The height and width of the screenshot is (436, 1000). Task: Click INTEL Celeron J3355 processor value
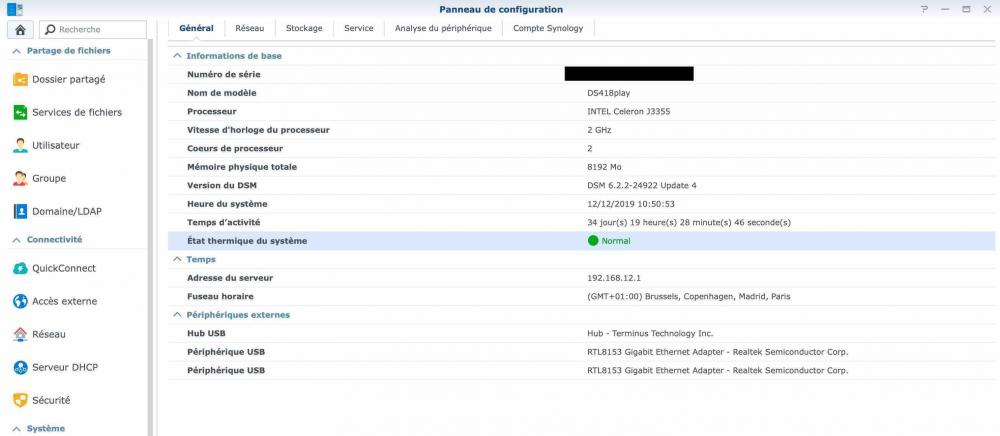(x=629, y=112)
